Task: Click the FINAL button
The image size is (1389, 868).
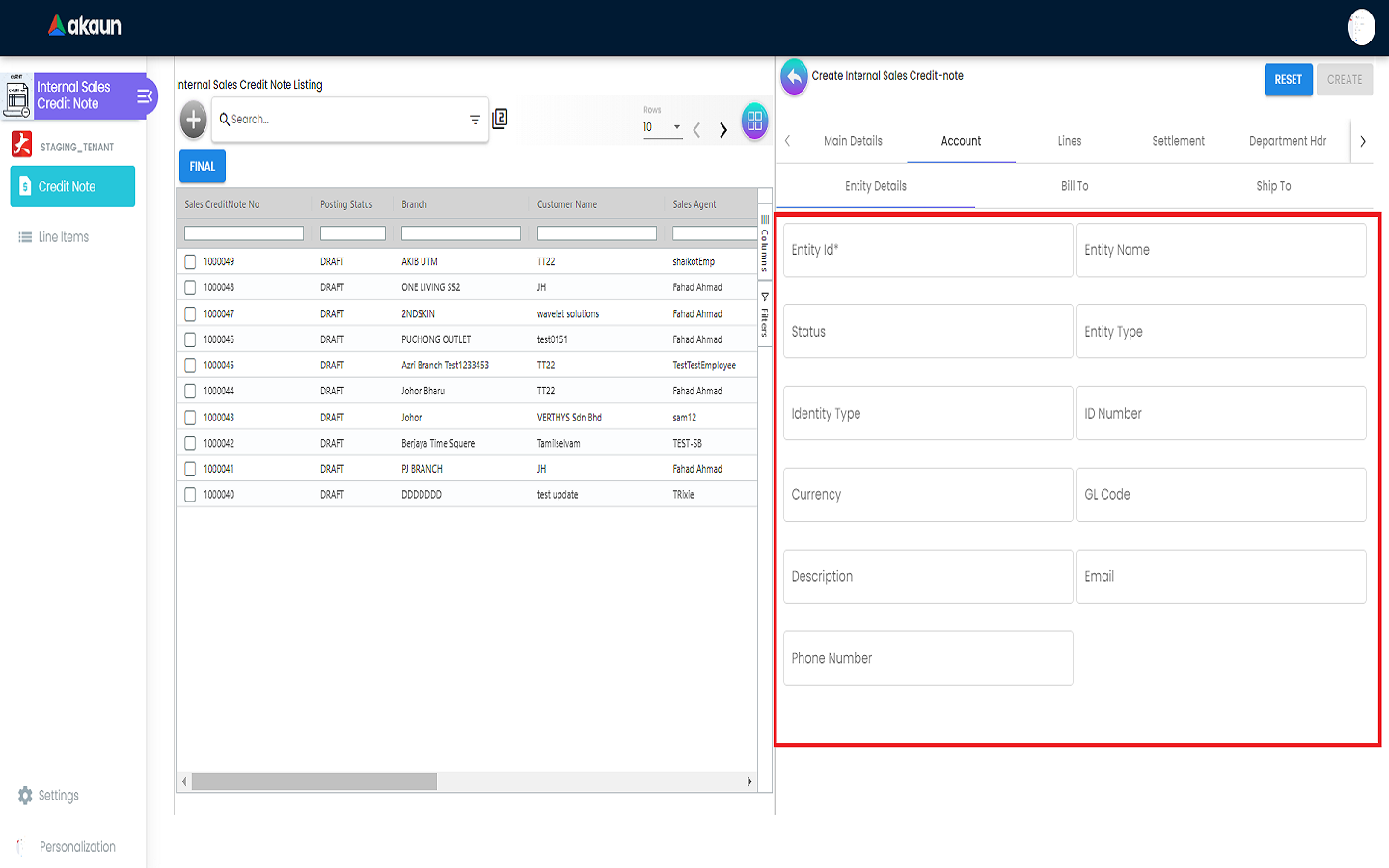Action: click(203, 167)
